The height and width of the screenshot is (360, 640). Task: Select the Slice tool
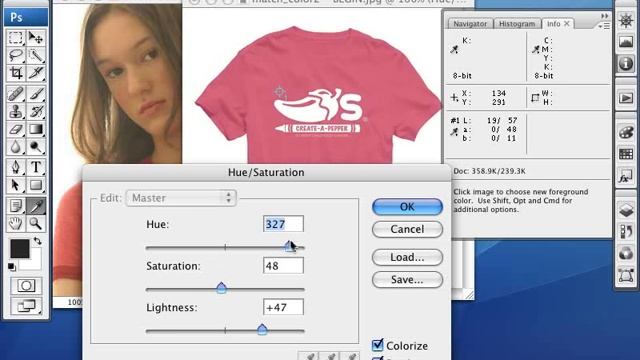(36, 73)
